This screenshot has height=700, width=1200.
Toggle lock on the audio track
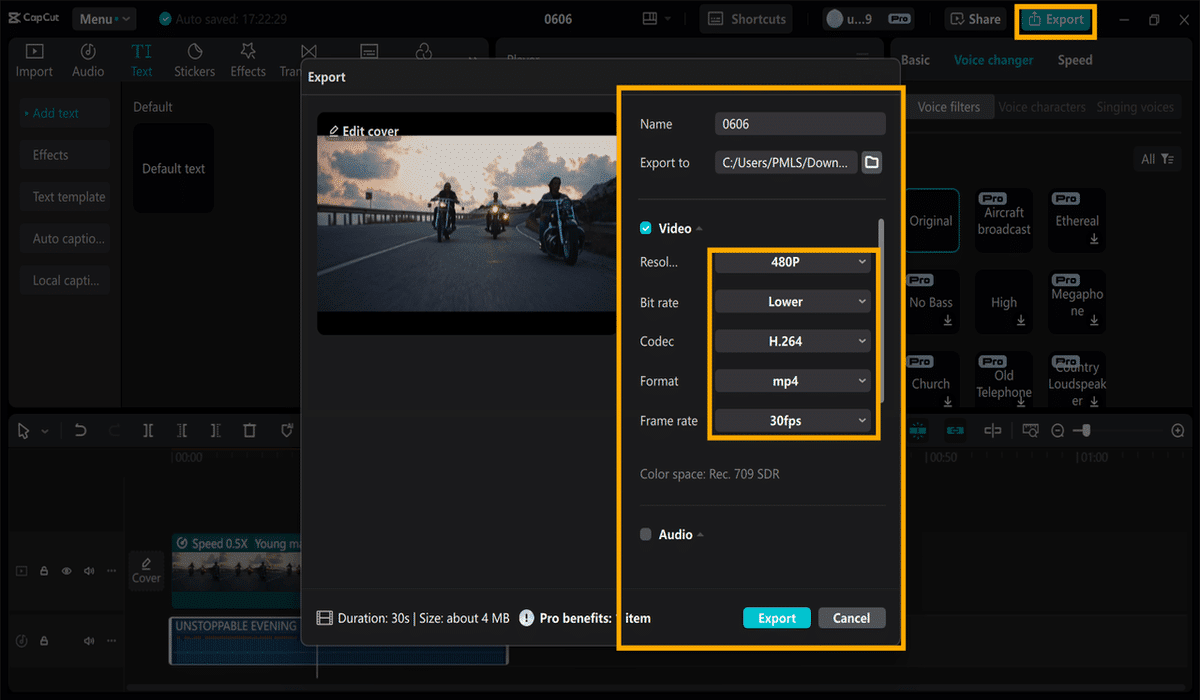tap(44, 641)
